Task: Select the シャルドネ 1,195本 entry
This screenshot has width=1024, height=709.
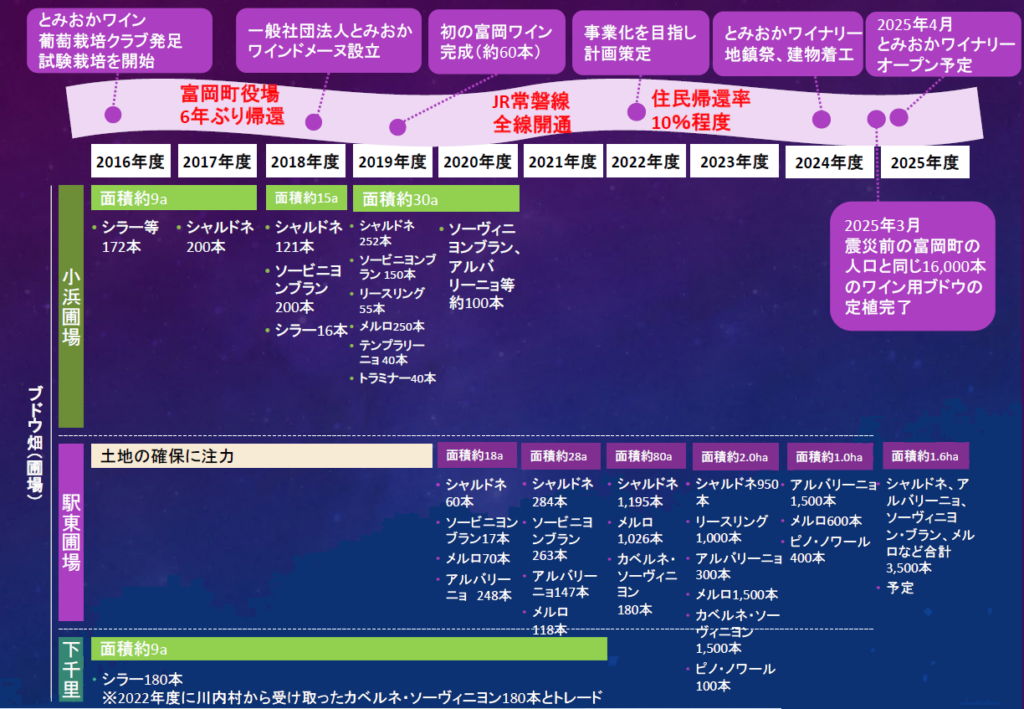Action: point(645,492)
